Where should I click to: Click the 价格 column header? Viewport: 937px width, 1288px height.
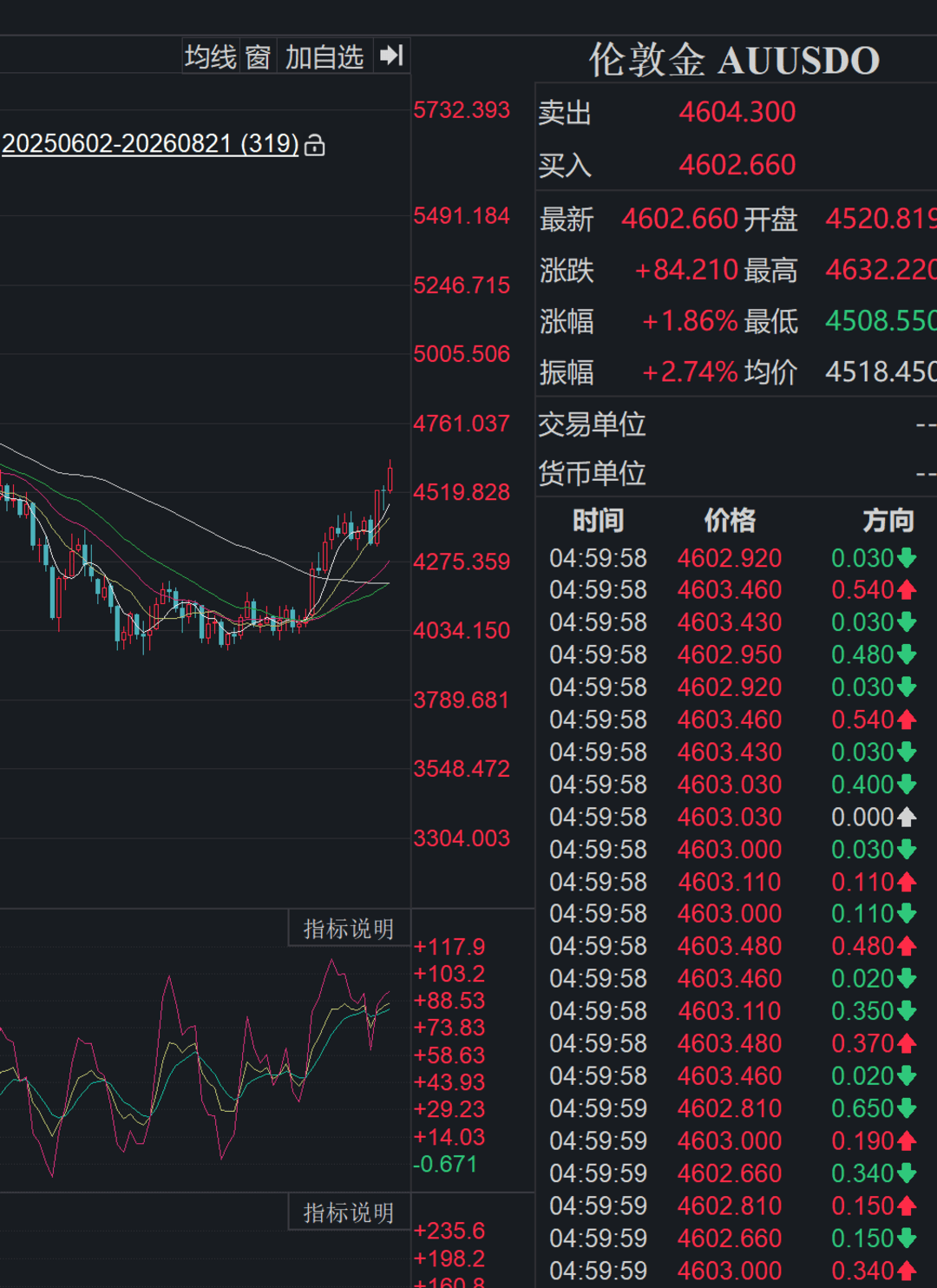pos(730,521)
